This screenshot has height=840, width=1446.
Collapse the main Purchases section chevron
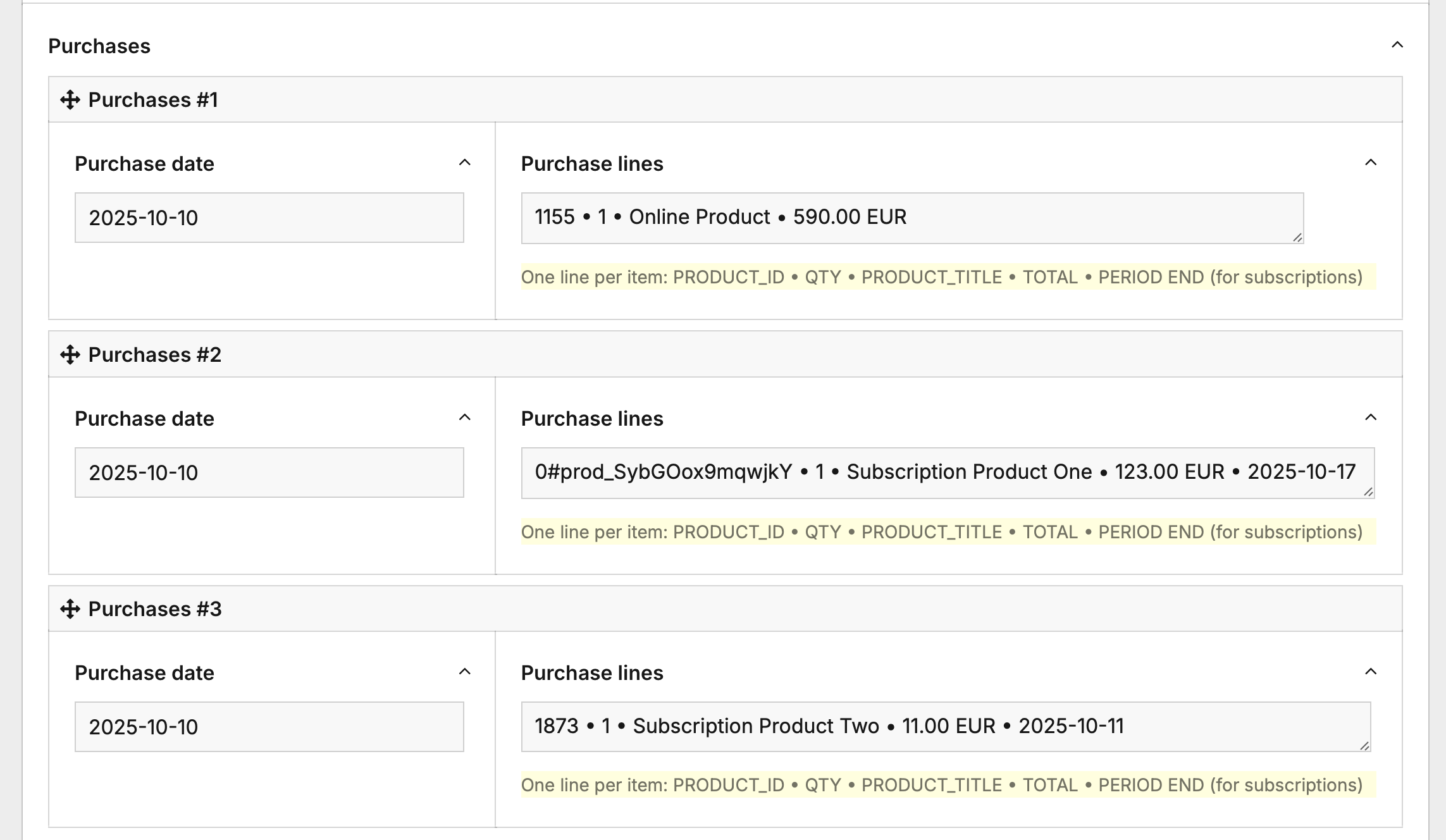point(1397,45)
